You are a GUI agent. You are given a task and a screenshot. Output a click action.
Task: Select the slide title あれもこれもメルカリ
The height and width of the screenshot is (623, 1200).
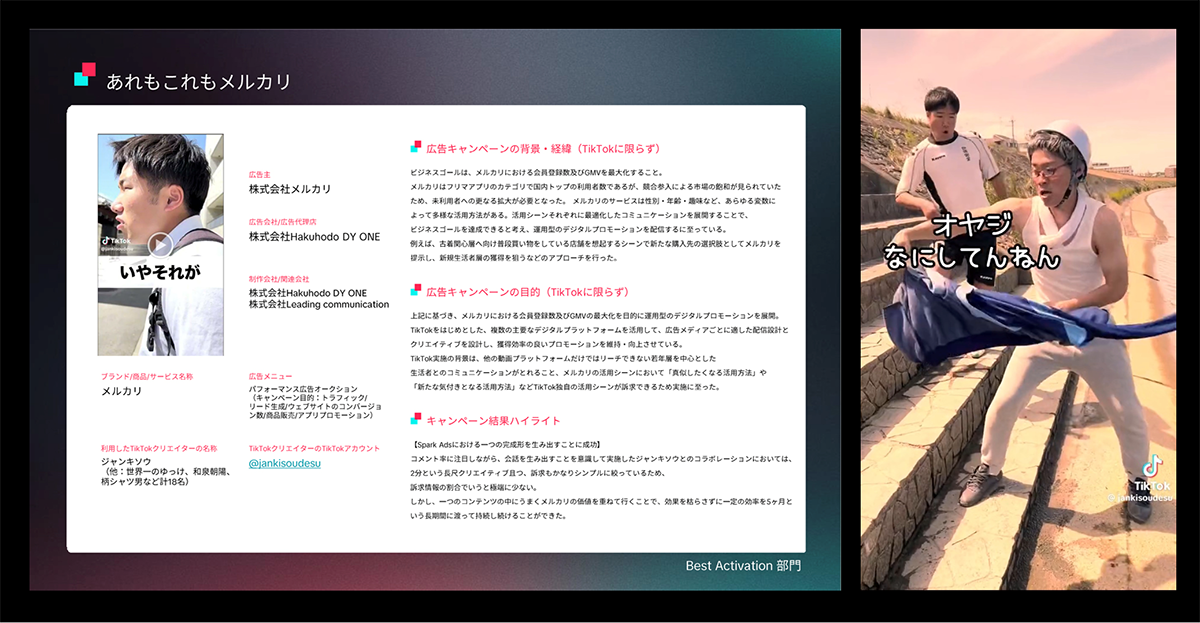[199, 82]
